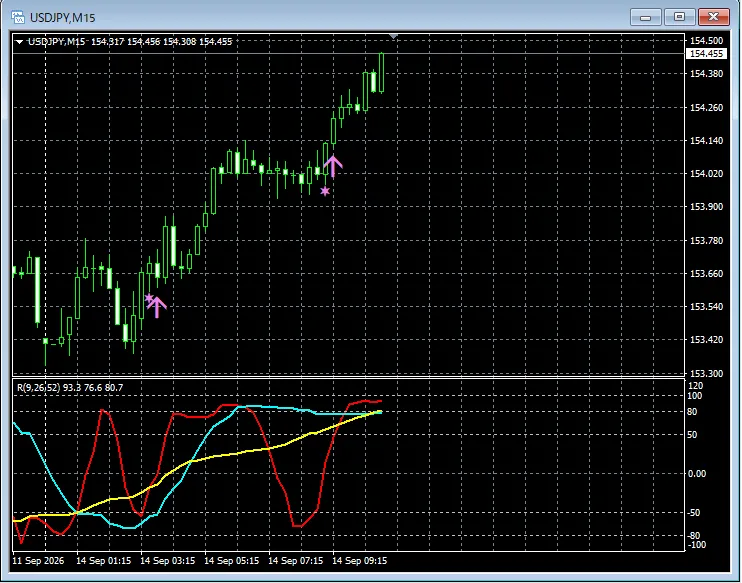The width and height of the screenshot is (742, 583).
Task: Open the triangle dropdown beside USDJPY,M15 label
Action: [19, 42]
